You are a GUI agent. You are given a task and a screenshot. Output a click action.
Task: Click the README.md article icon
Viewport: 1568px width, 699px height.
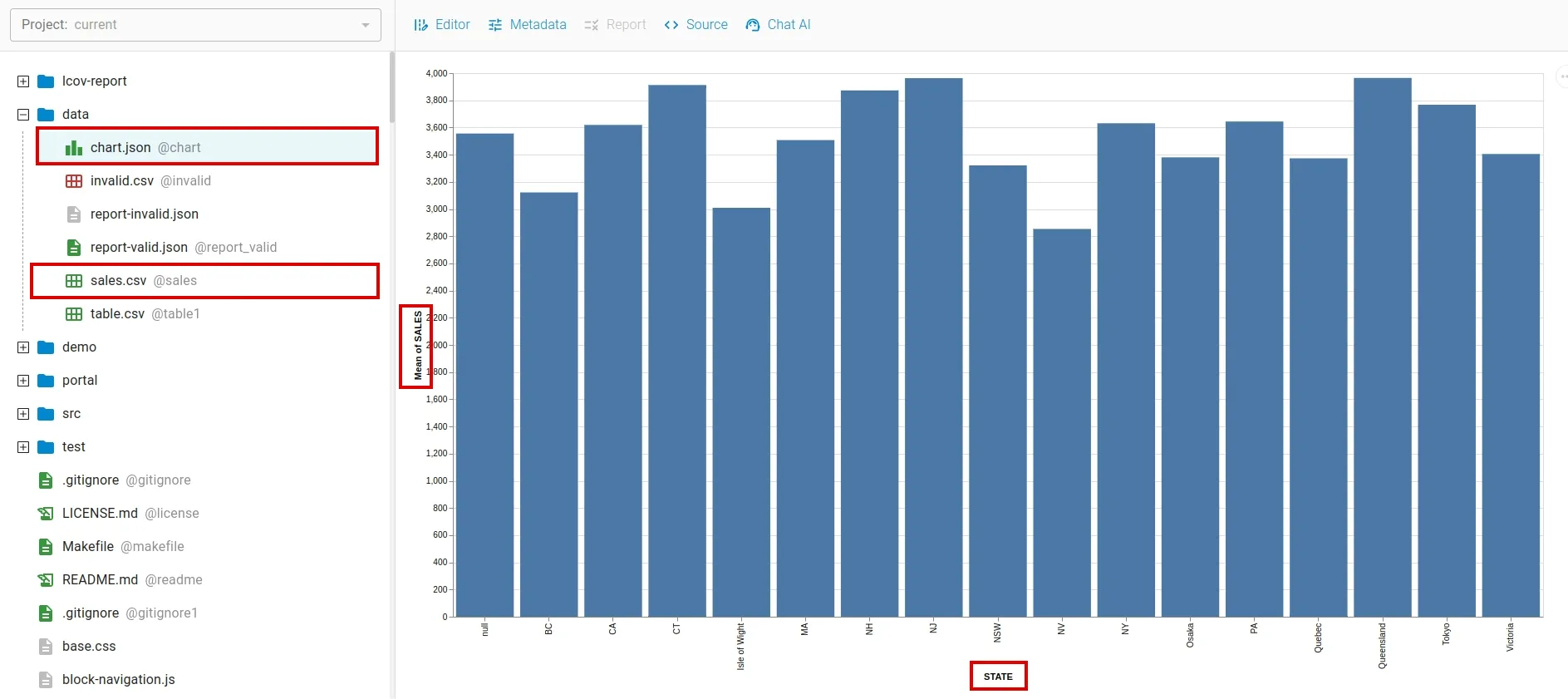(47, 580)
